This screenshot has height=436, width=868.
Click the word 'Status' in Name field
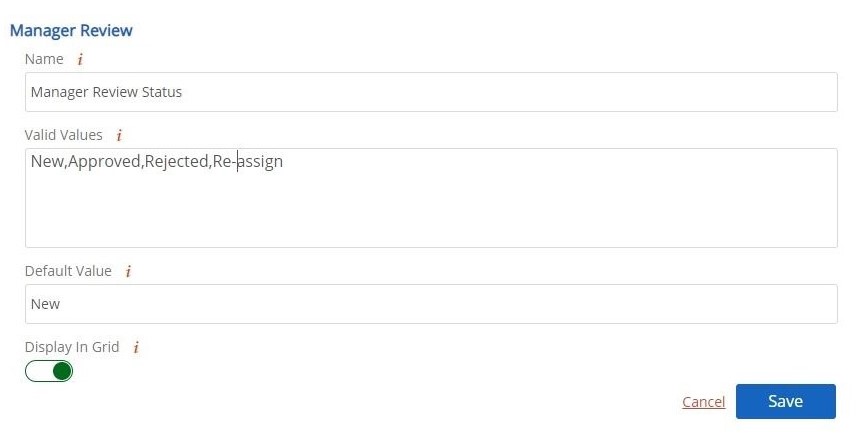point(162,92)
